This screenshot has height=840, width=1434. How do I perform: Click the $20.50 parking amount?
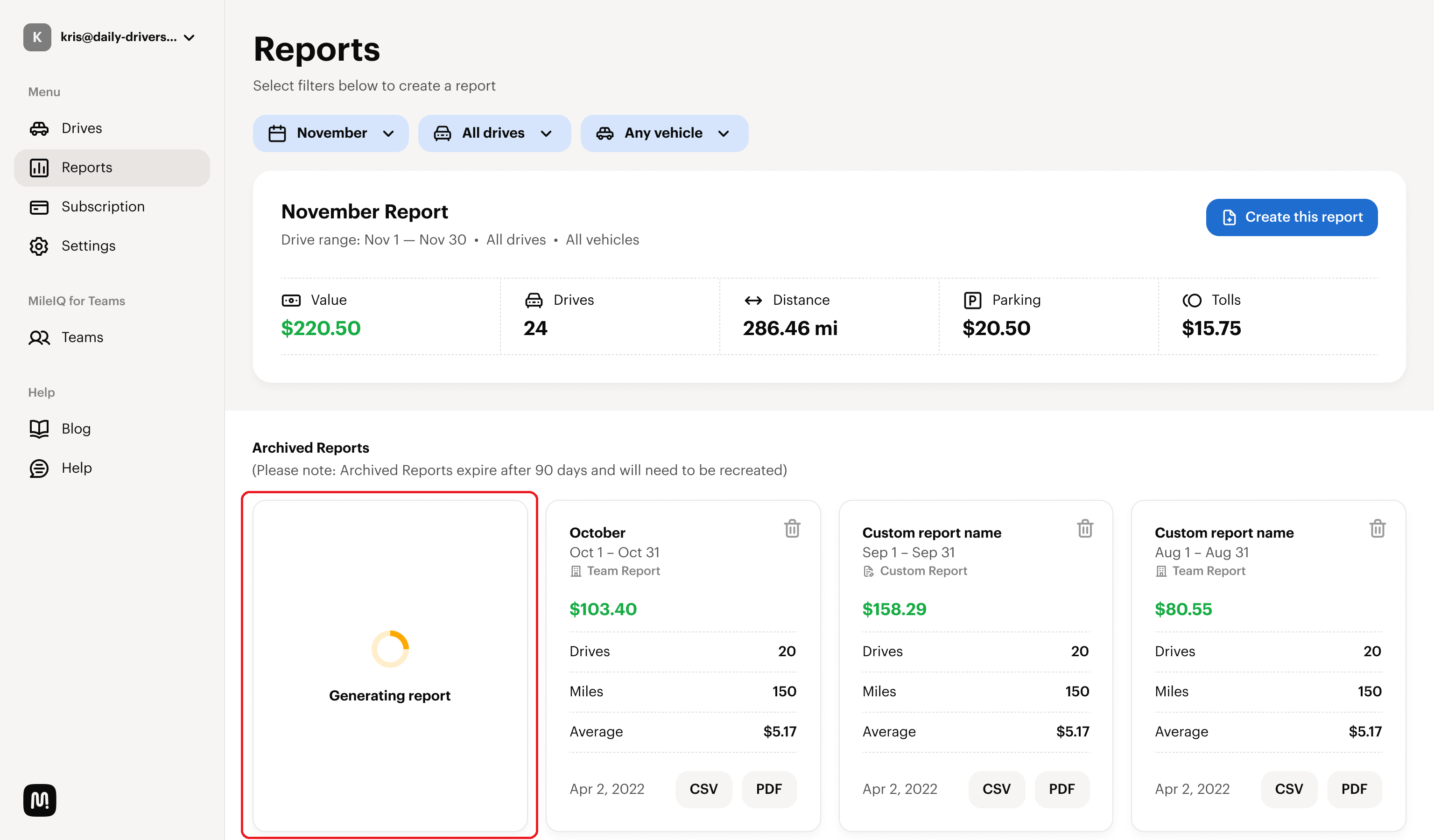click(997, 329)
